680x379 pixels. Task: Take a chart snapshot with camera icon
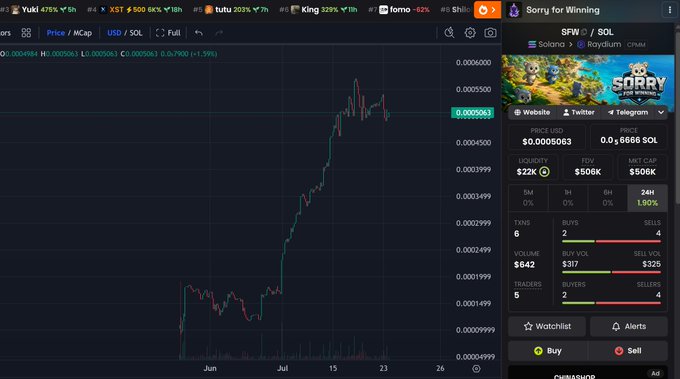point(490,33)
